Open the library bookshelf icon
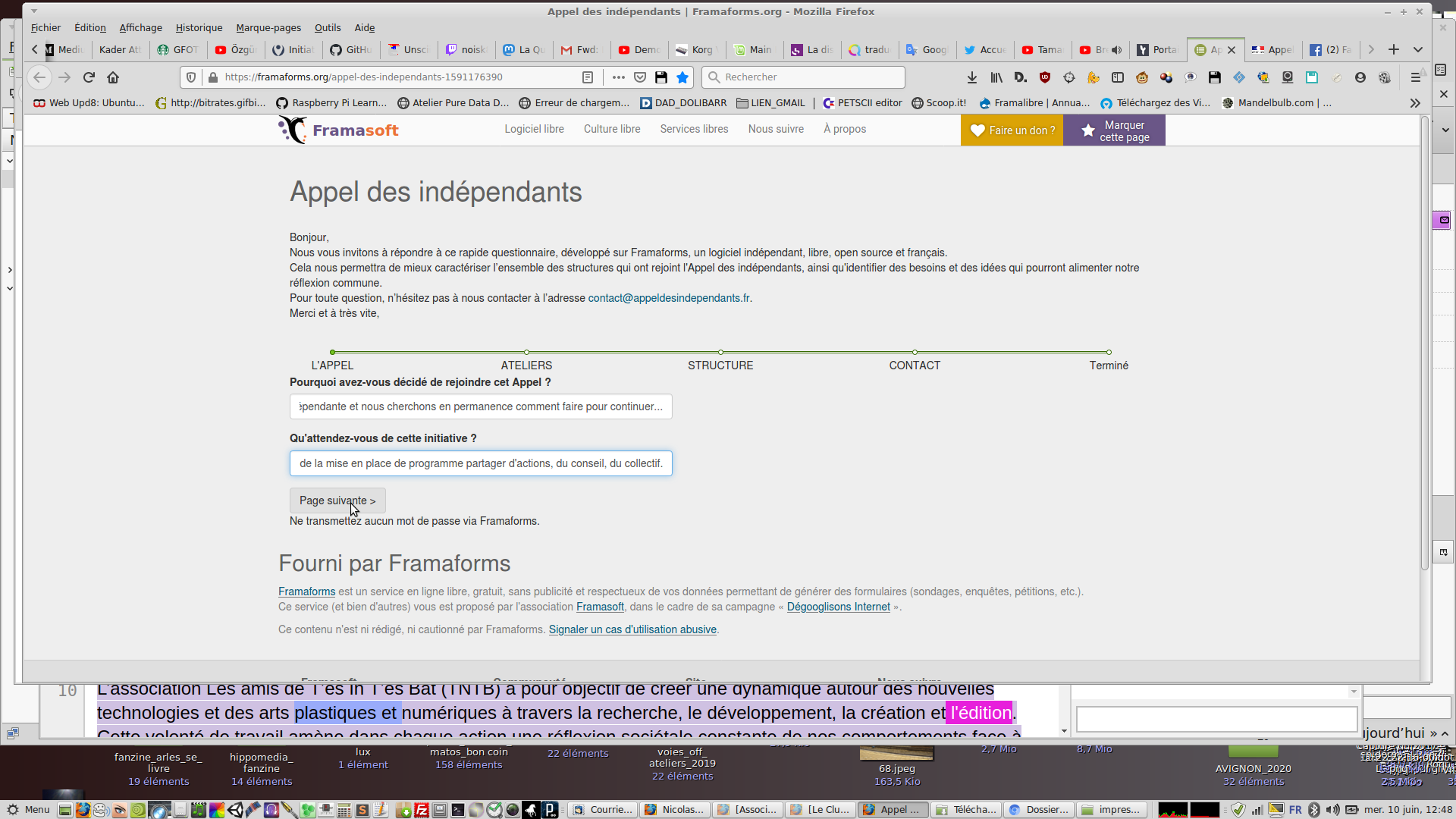1456x819 pixels. point(996,77)
